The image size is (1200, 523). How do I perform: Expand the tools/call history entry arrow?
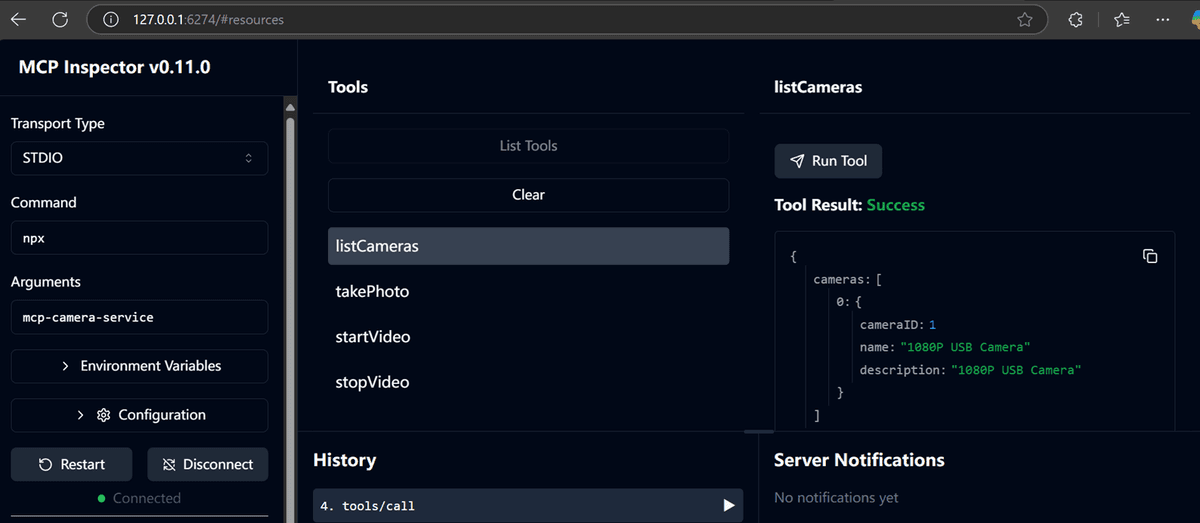pos(729,506)
